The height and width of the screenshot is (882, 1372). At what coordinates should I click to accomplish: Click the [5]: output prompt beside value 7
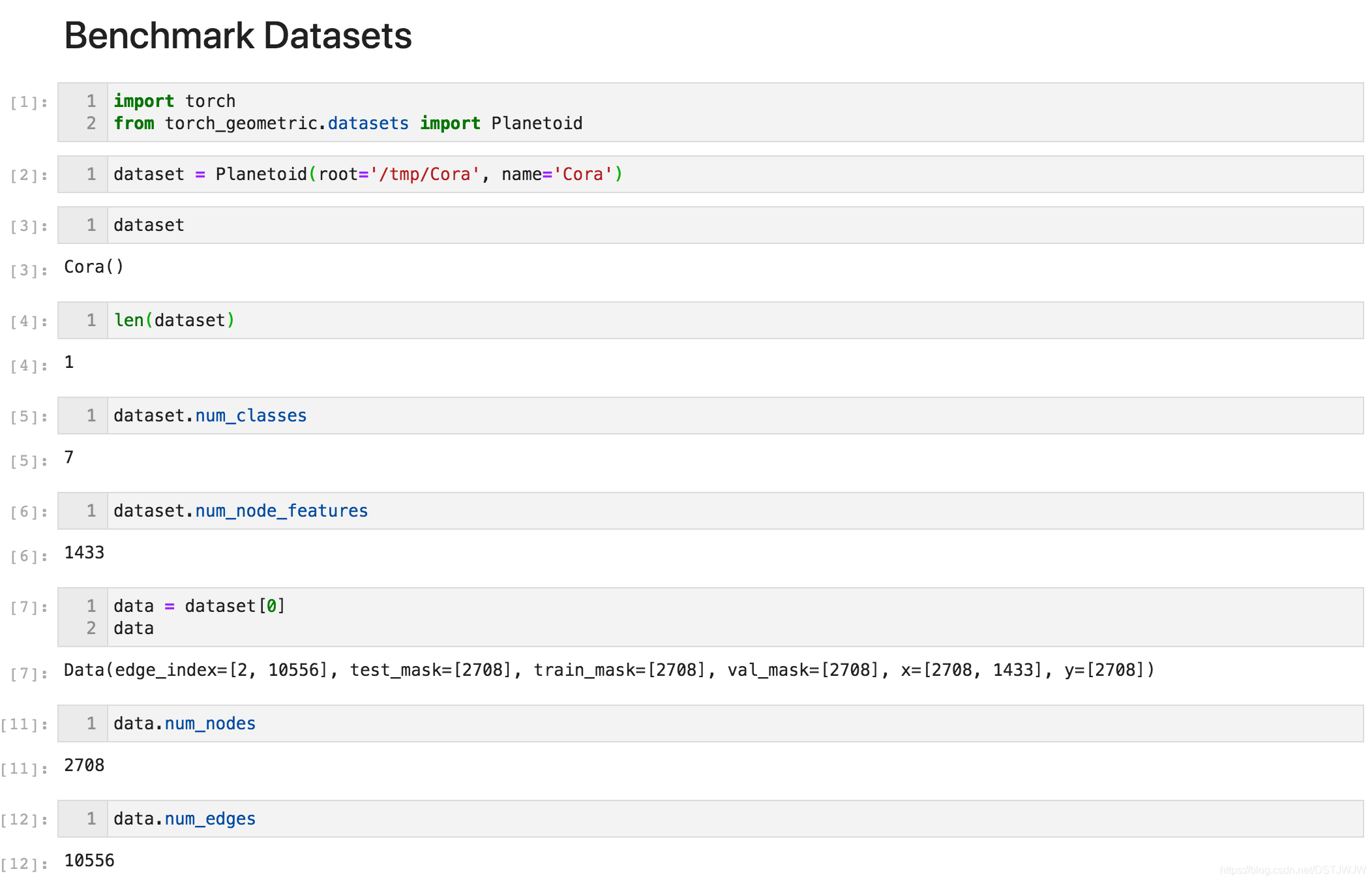(x=29, y=461)
